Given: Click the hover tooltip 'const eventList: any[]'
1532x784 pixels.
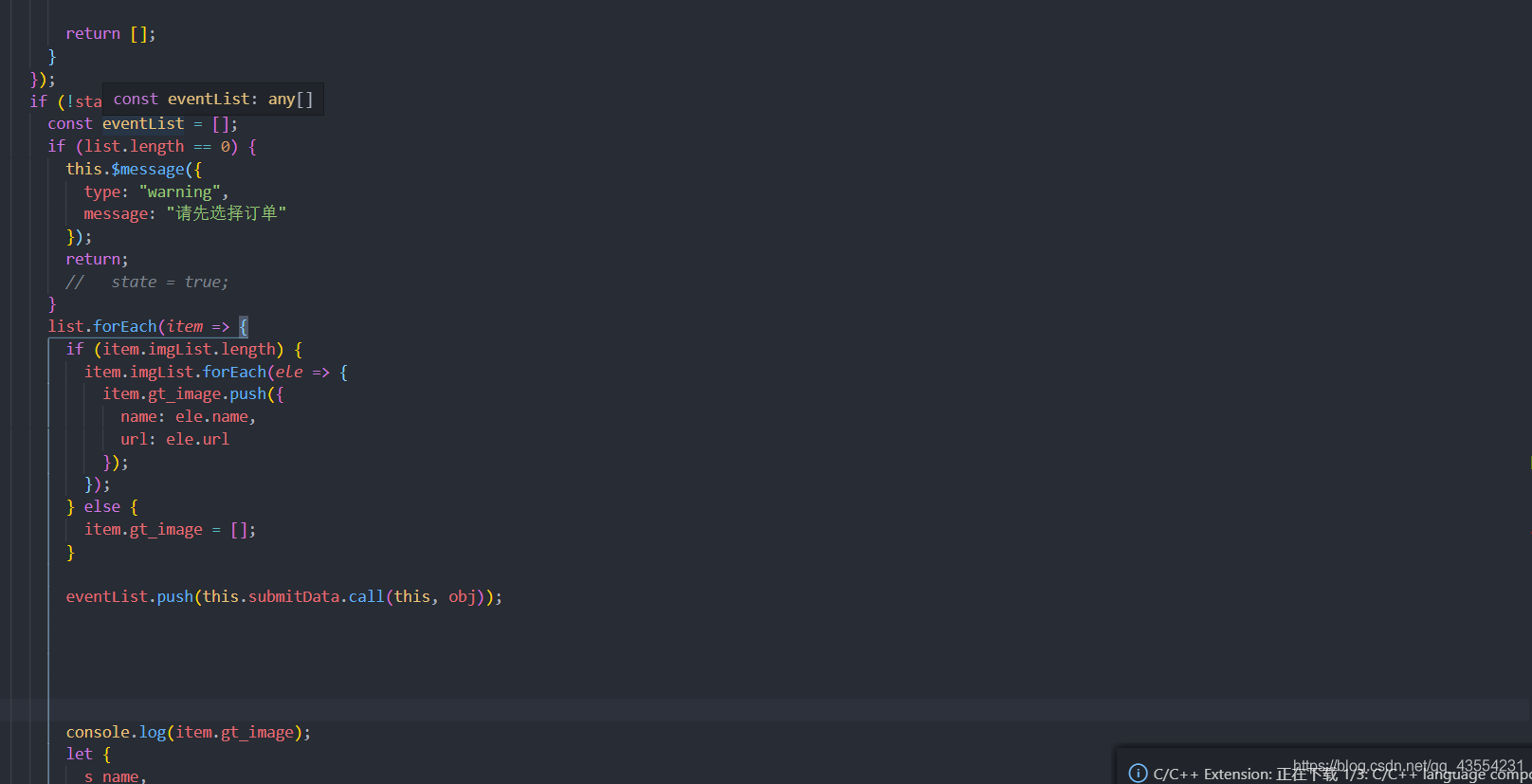Looking at the screenshot, I should click(x=213, y=99).
